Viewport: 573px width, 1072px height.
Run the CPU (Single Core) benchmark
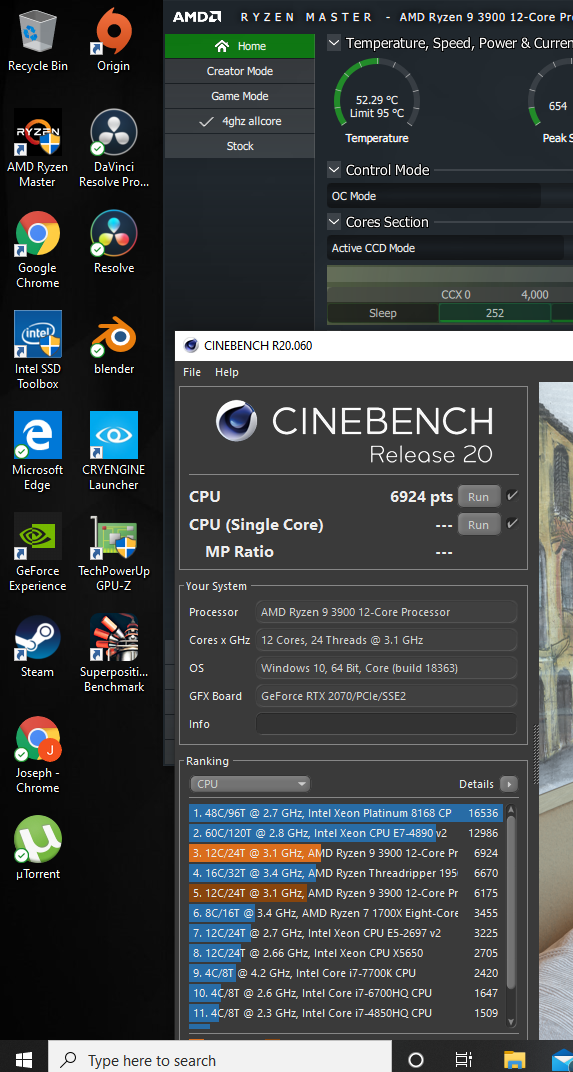[x=479, y=525]
